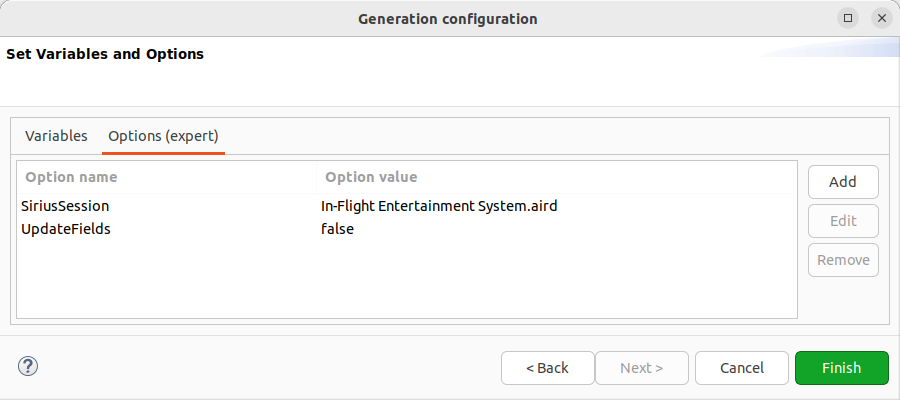Maximize the Generation configuration dialog
900x400 pixels.
pos(848,18)
